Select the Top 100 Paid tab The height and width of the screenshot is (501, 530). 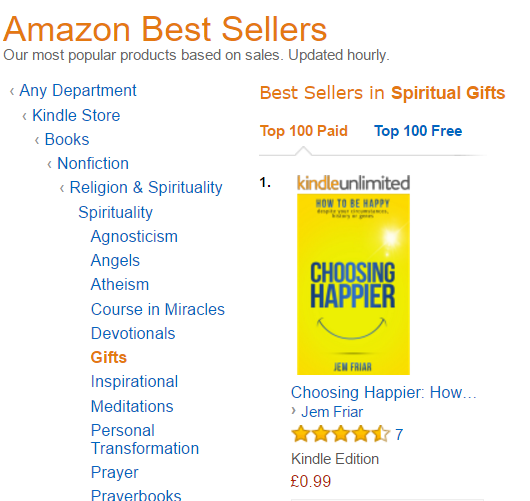pos(304,131)
